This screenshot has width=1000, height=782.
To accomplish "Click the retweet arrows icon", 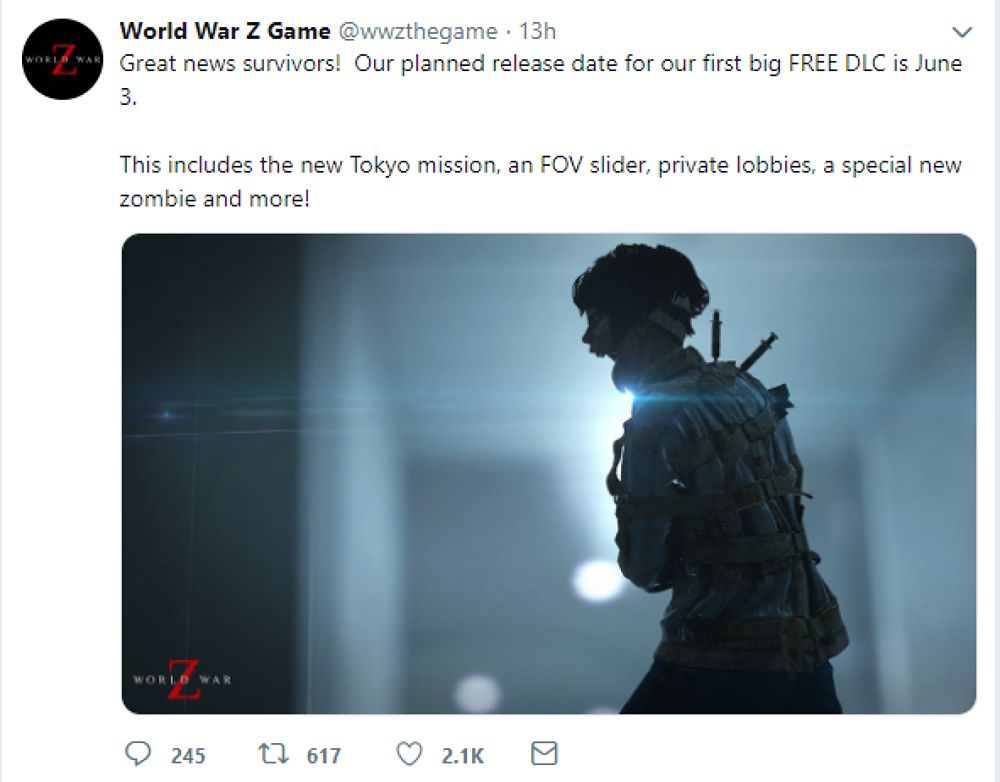I will [274, 754].
